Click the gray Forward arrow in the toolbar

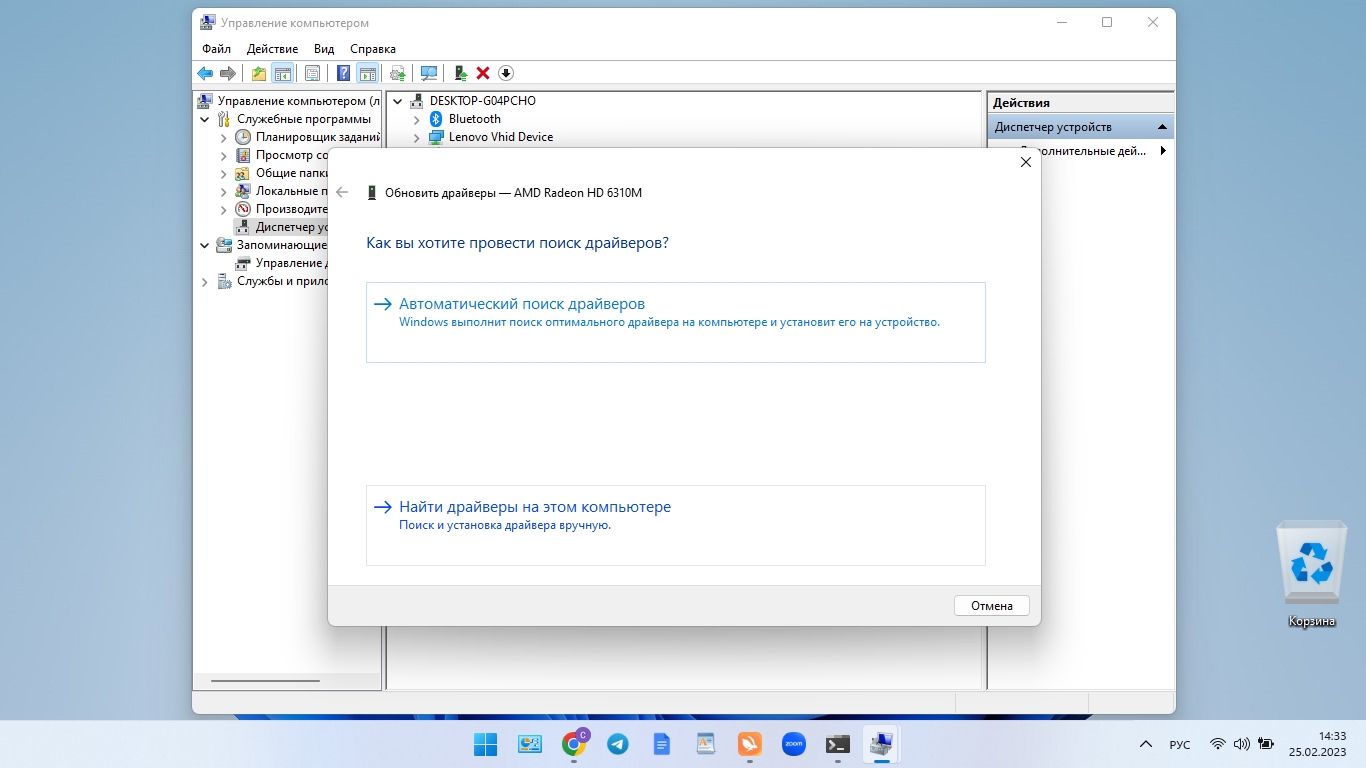click(228, 73)
